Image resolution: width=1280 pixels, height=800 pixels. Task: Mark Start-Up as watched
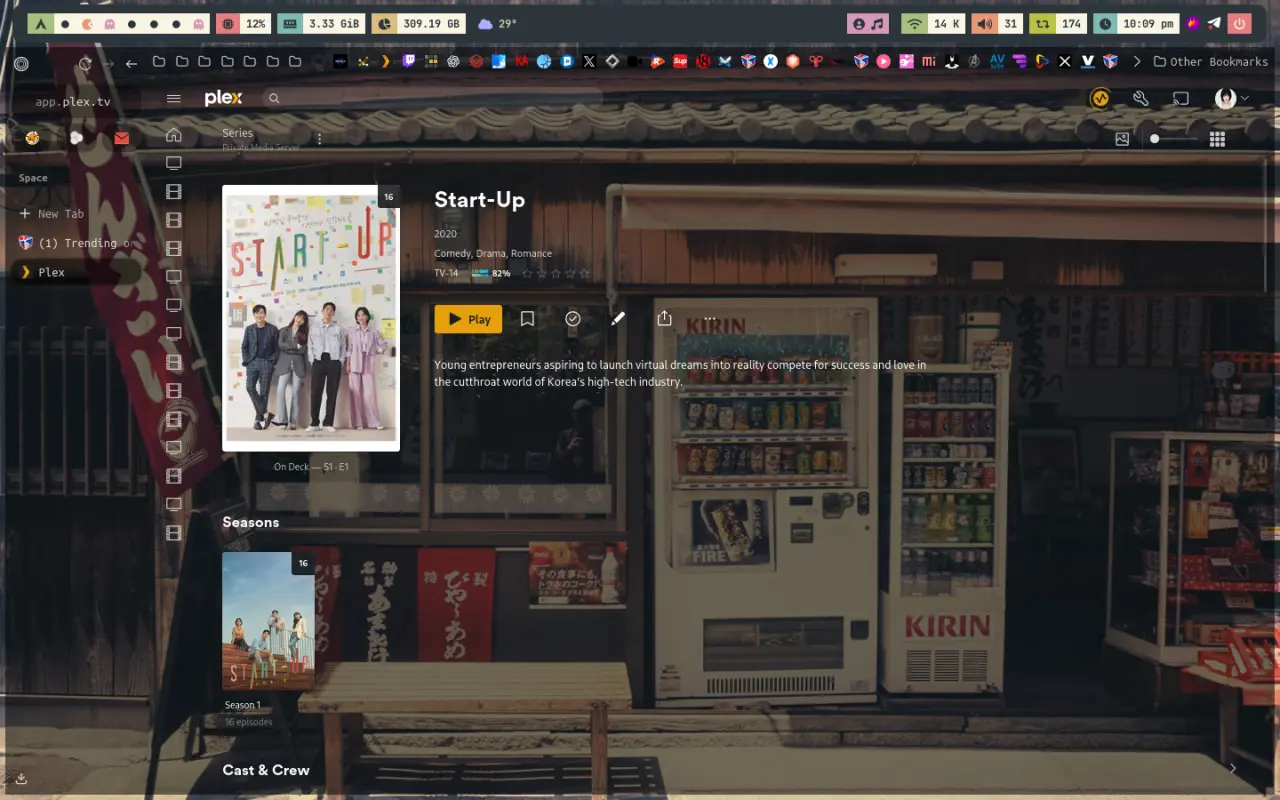(573, 319)
